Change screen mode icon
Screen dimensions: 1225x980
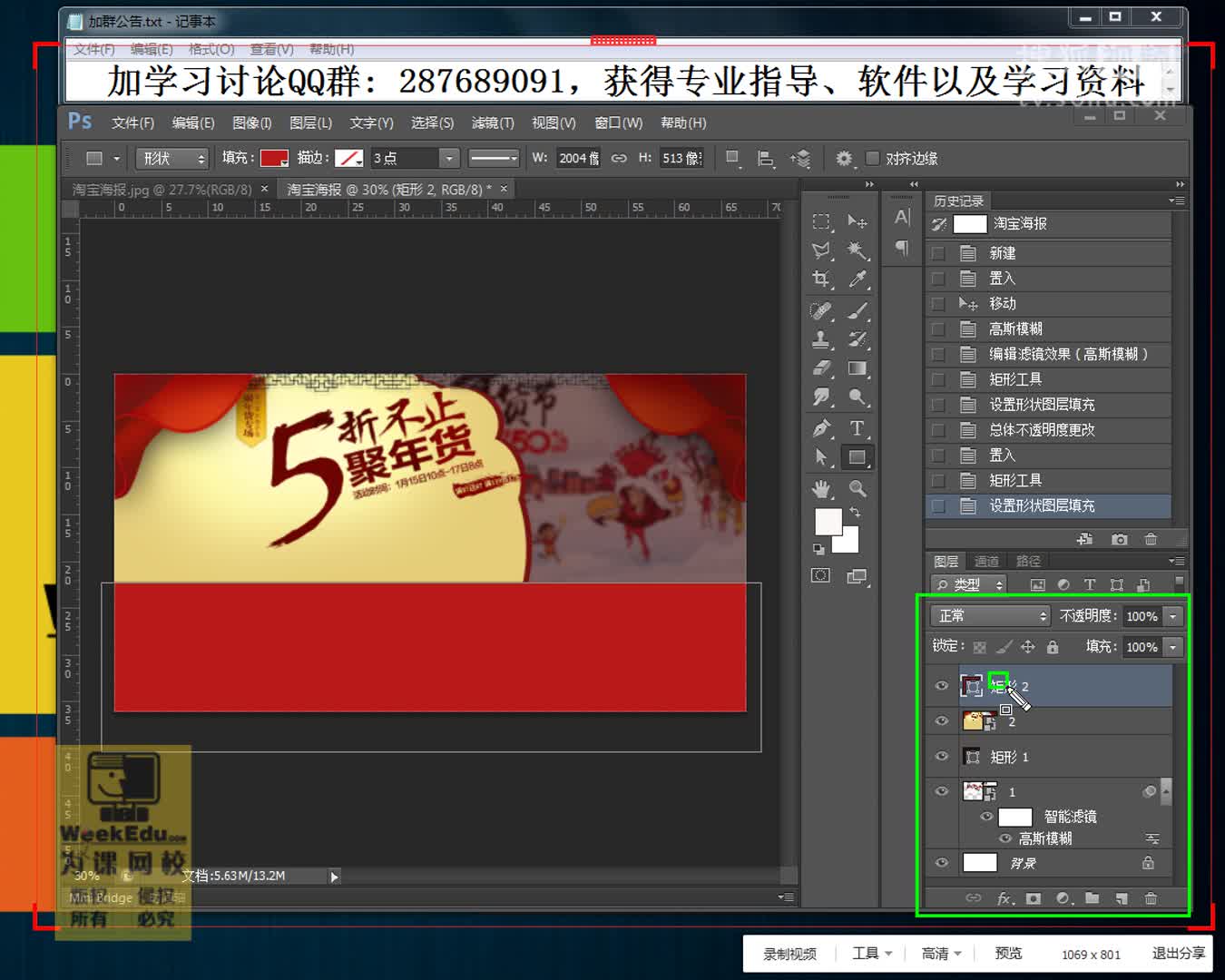tap(857, 575)
